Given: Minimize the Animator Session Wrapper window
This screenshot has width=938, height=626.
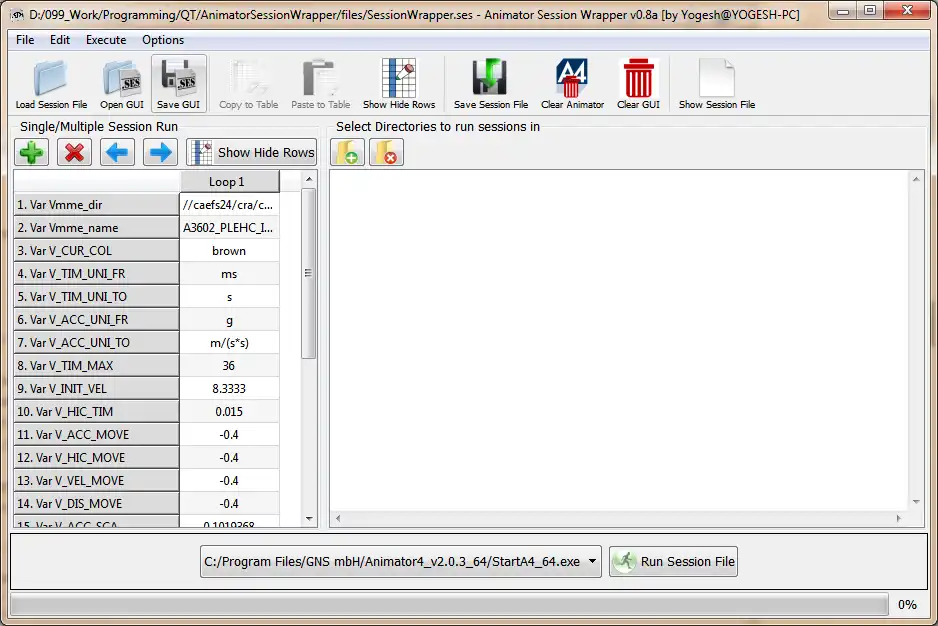Looking at the screenshot, I should (x=843, y=11).
